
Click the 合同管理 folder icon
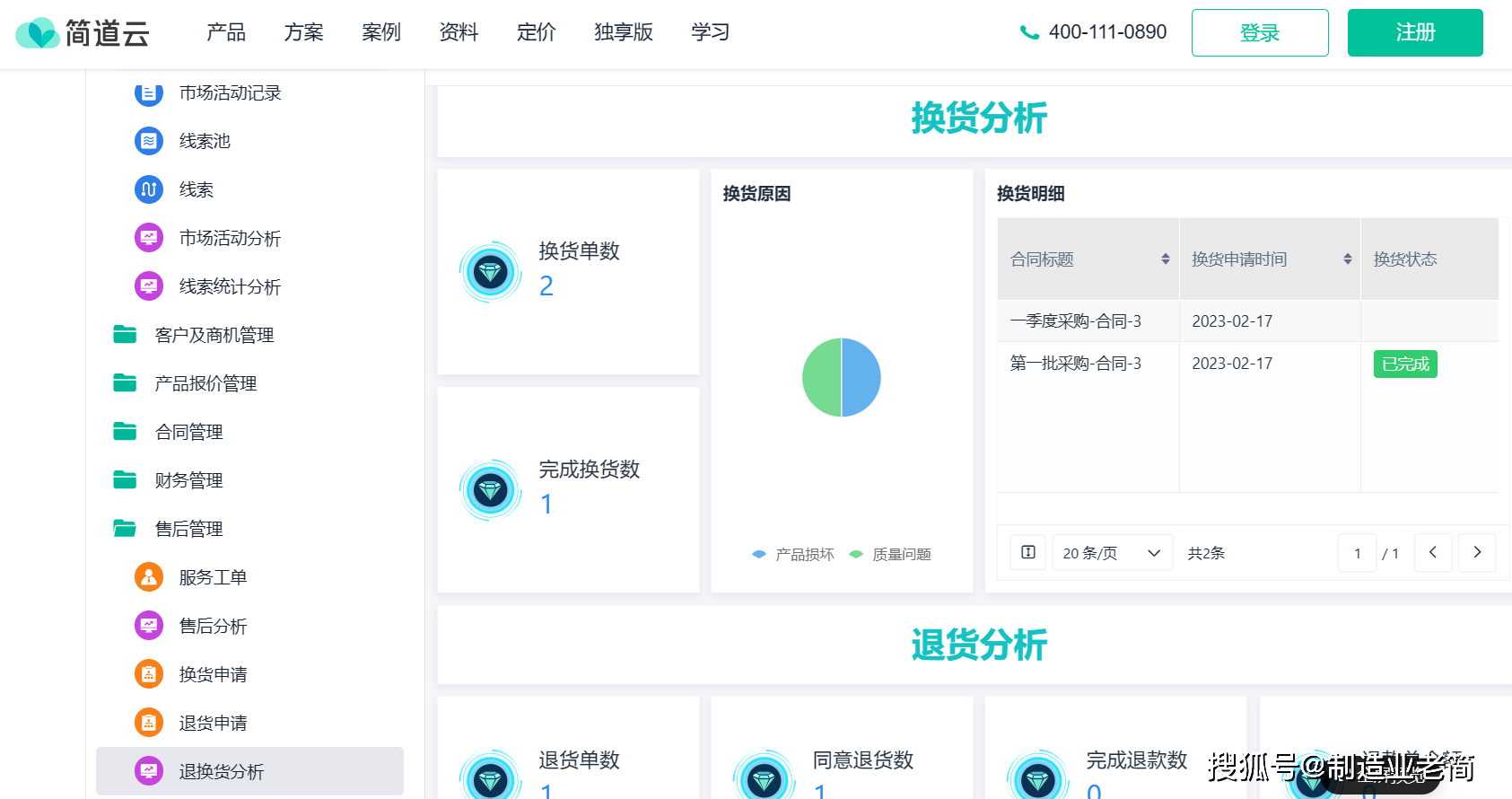tap(125, 432)
